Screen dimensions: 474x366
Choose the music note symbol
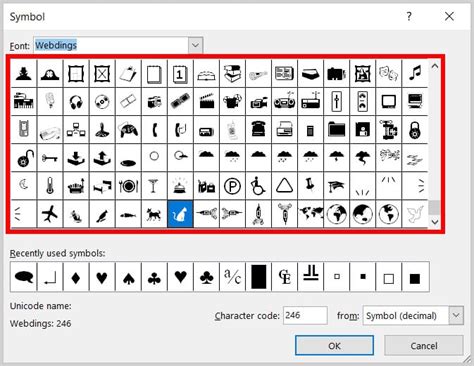point(415,73)
